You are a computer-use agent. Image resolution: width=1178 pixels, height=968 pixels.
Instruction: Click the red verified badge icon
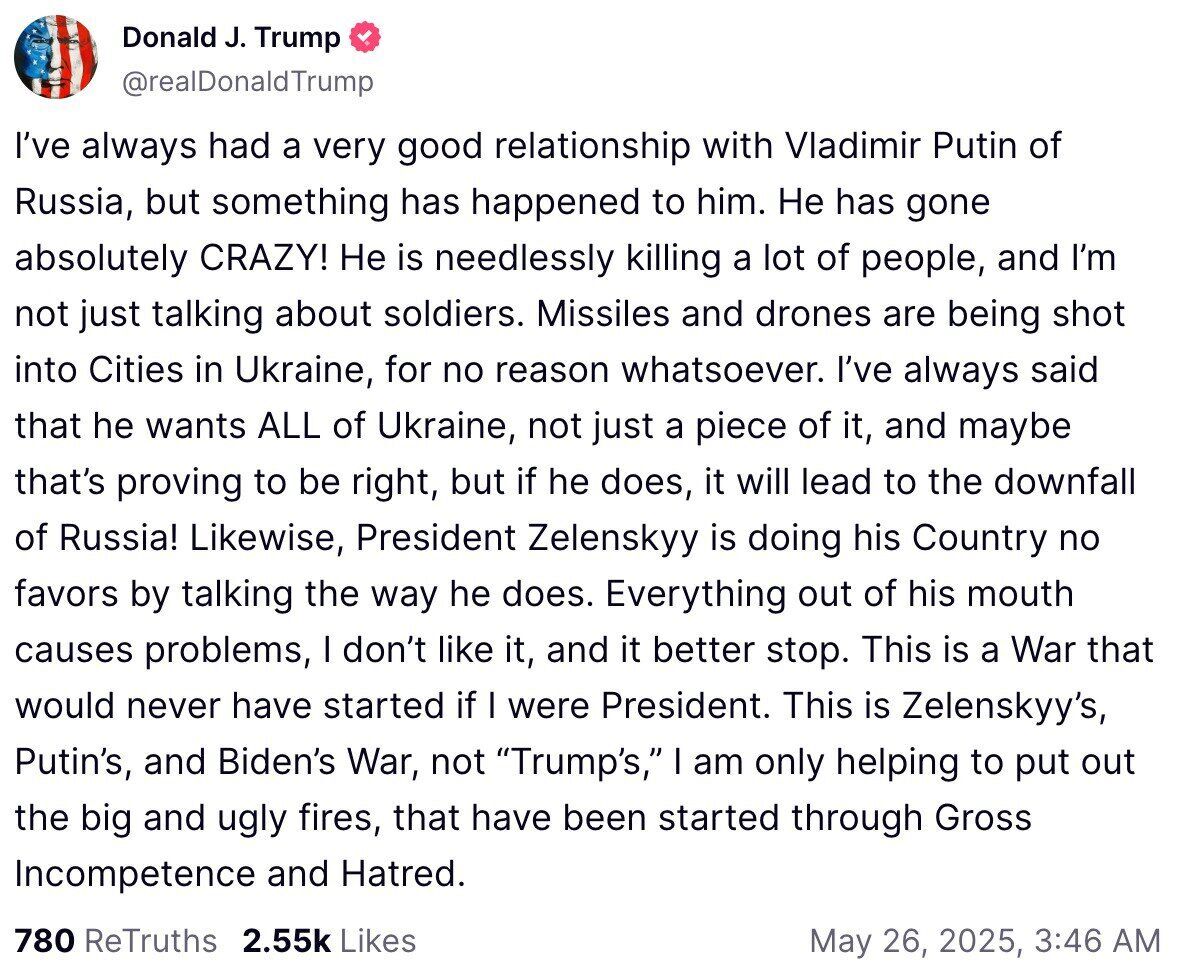coord(365,38)
